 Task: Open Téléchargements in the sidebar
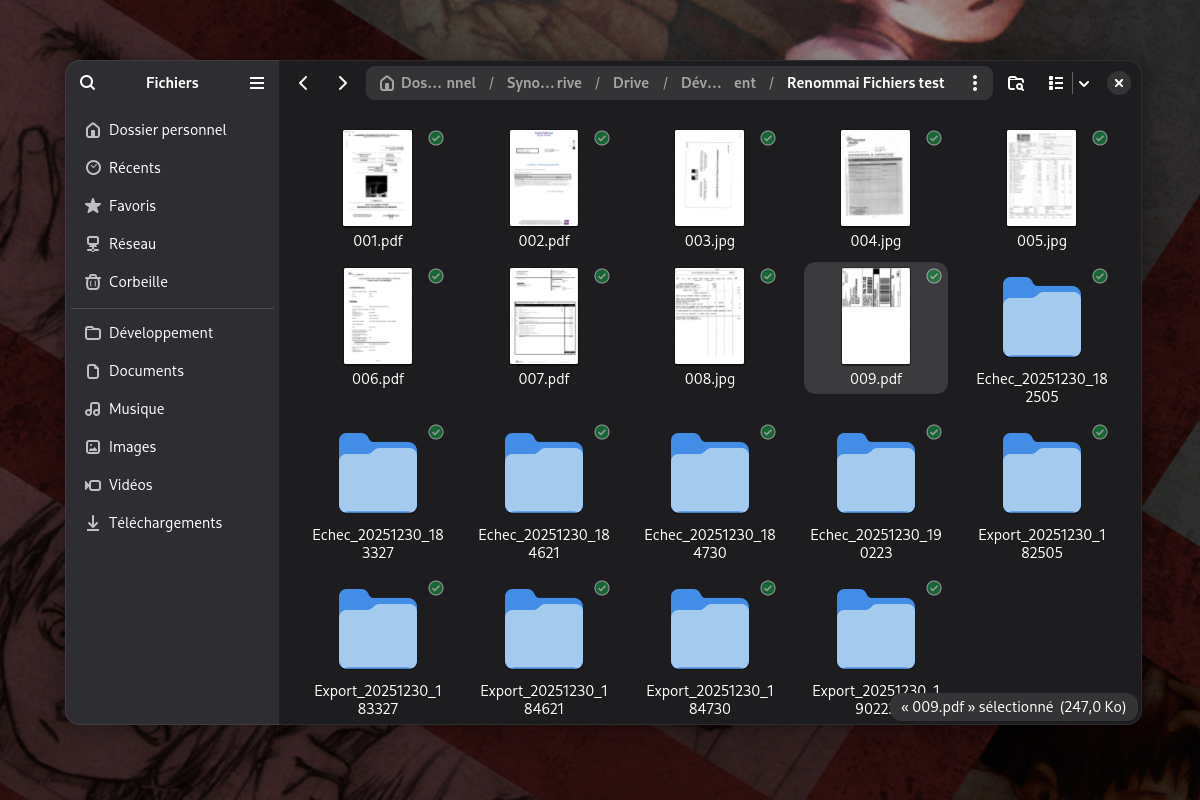click(x=165, y=523)
